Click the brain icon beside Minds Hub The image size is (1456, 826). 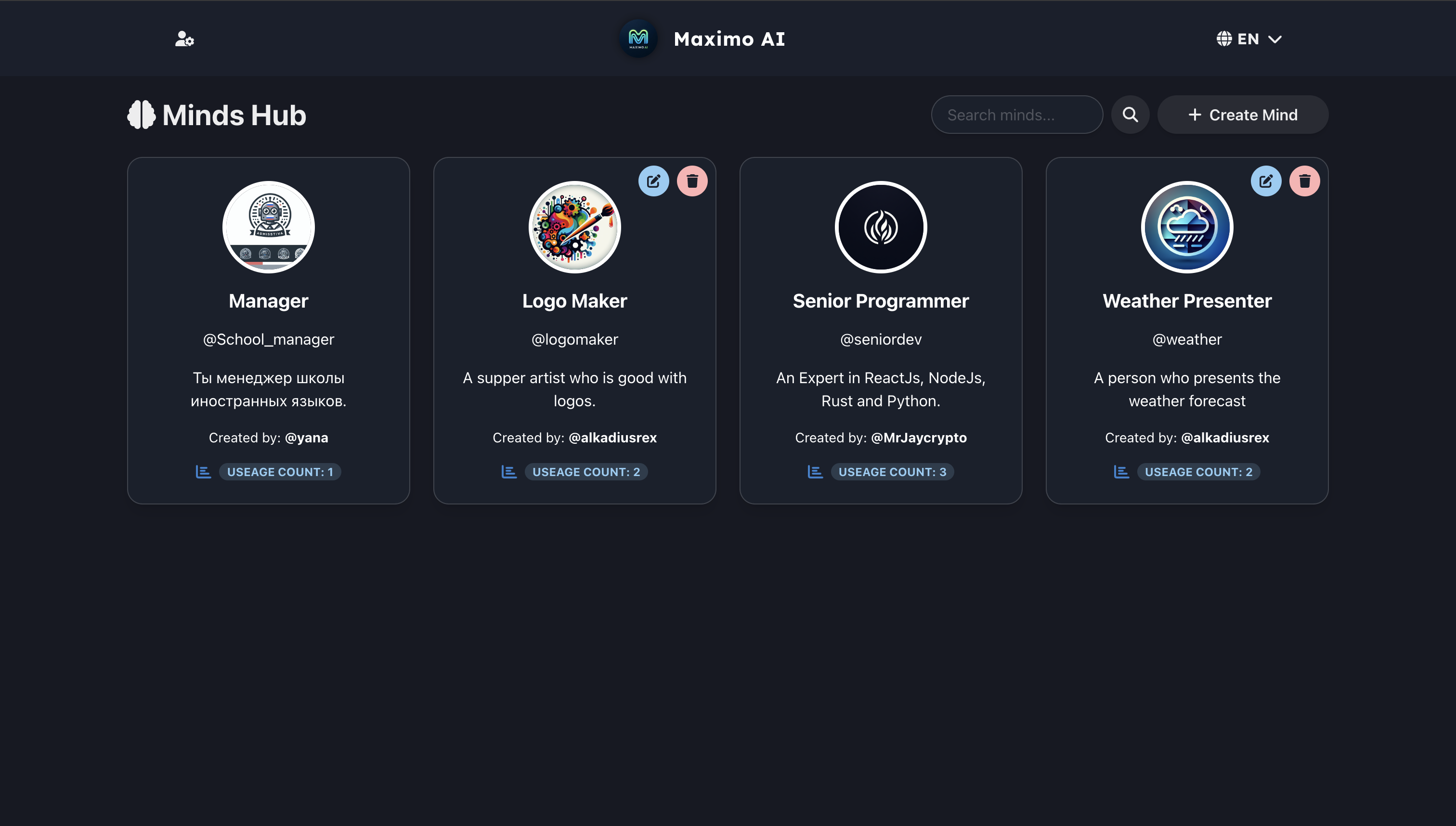click(x=141, y=115)
